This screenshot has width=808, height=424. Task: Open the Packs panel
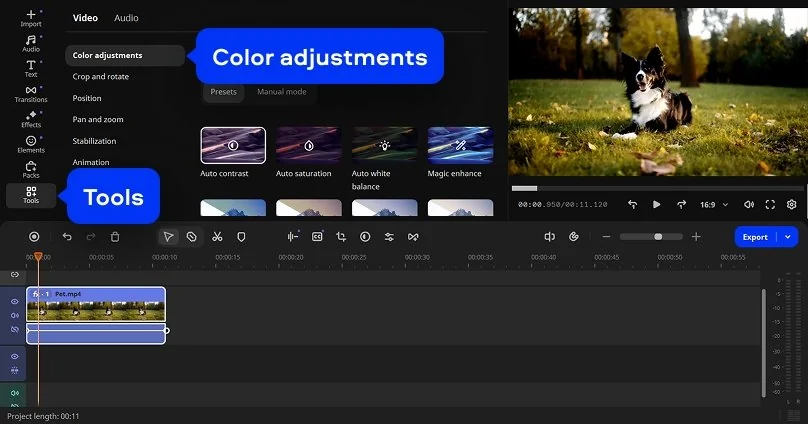(x=31, y=169)
